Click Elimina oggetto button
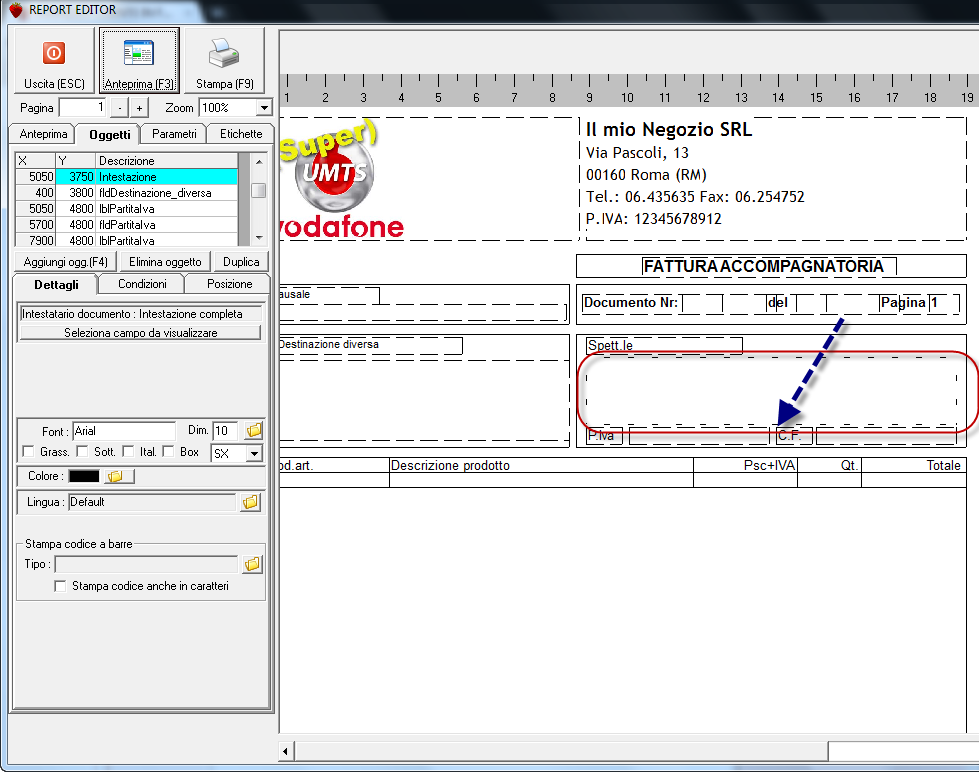This screenshot has height=772, width=979. coord(165,262)
